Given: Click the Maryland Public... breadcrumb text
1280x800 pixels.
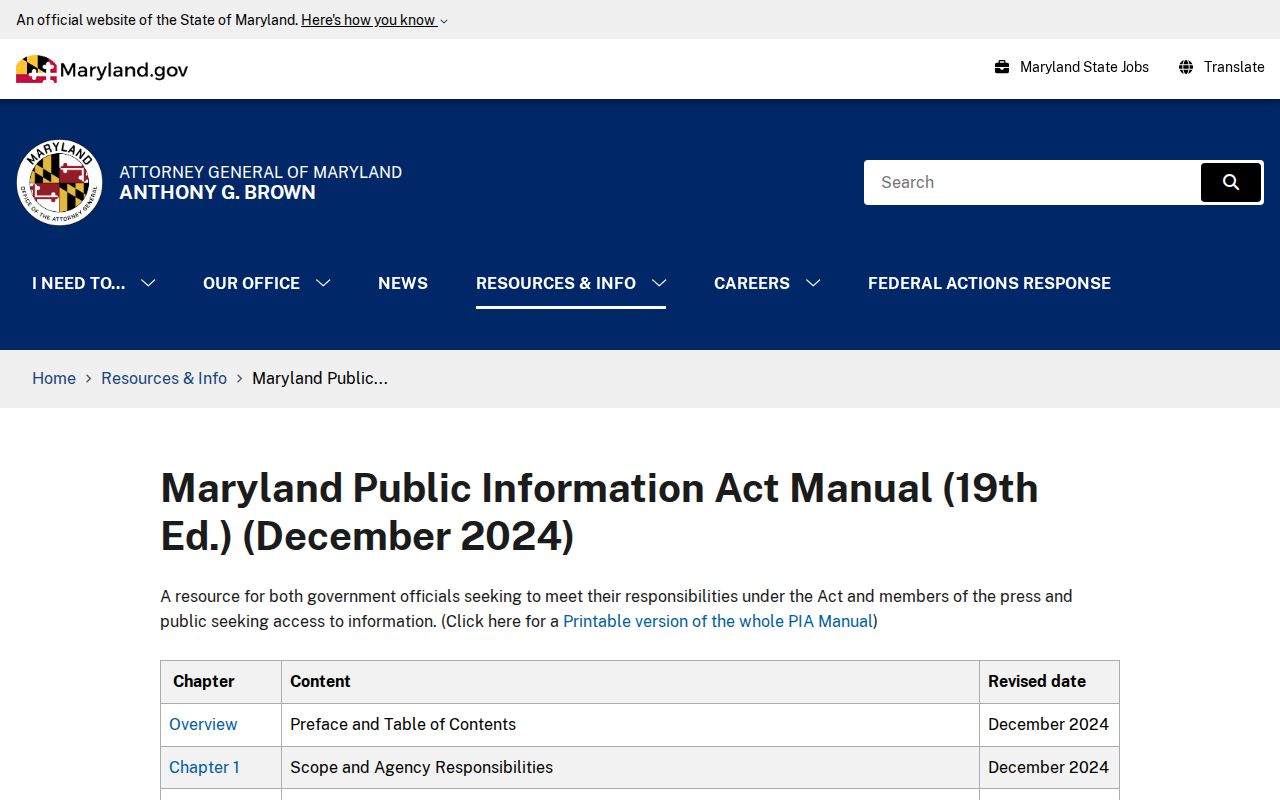Looking at the screenshot, I should coord(320,378).
